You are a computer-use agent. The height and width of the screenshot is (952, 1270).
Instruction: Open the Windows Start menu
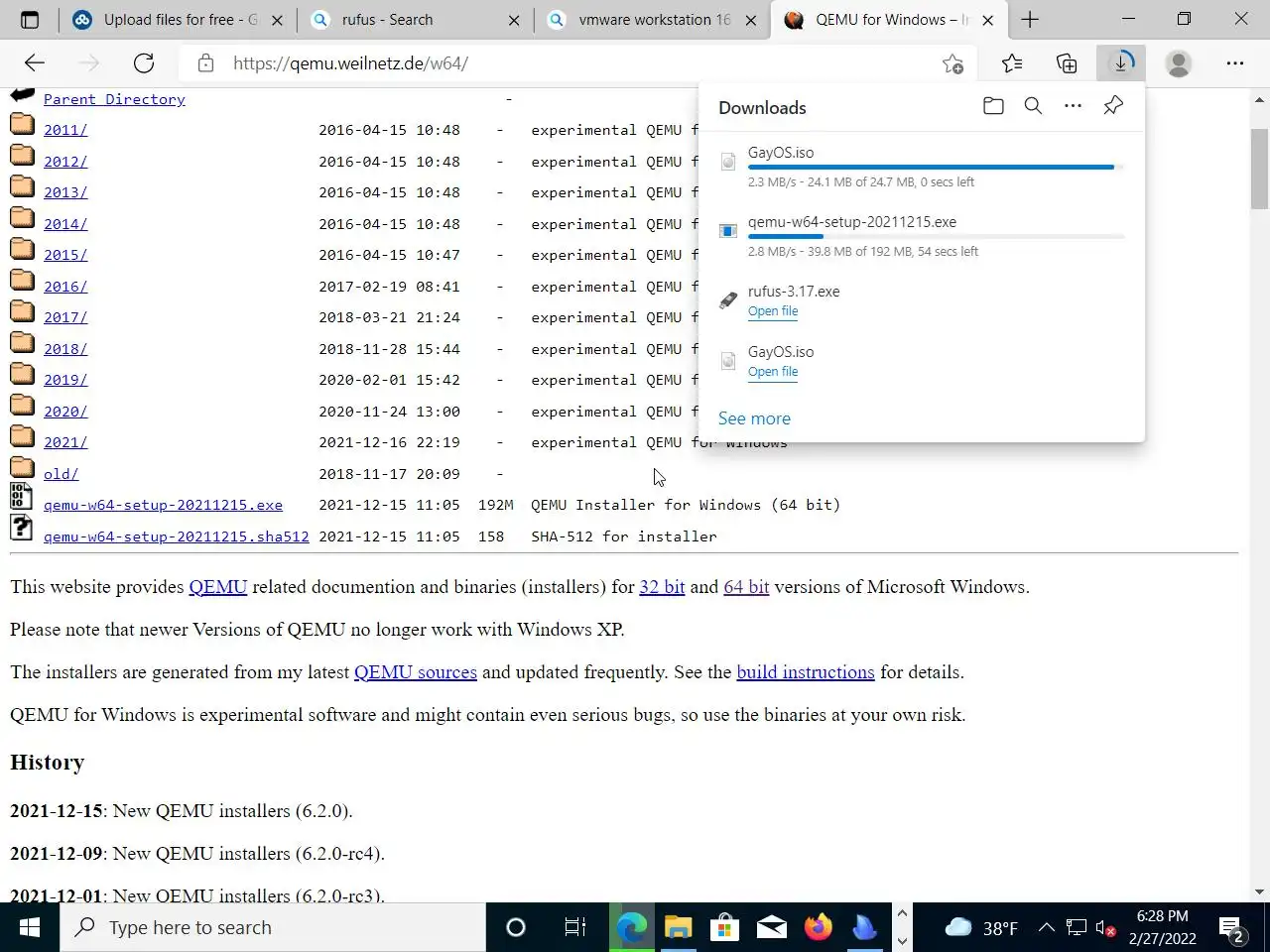point(30,927)
